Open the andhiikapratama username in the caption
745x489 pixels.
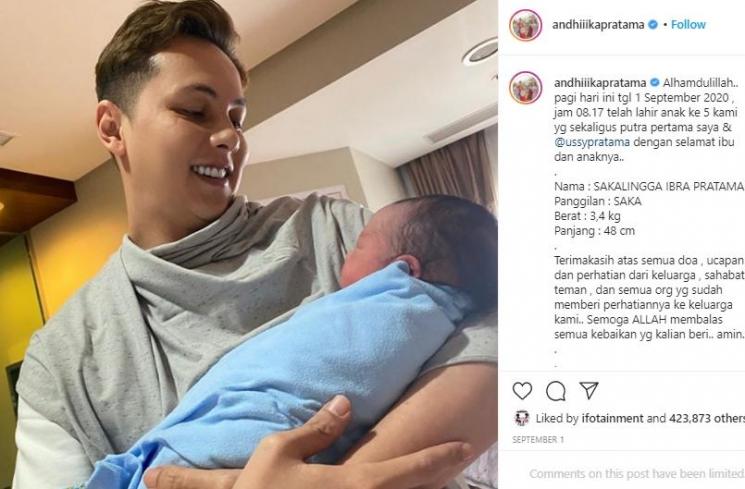[600, 83]
